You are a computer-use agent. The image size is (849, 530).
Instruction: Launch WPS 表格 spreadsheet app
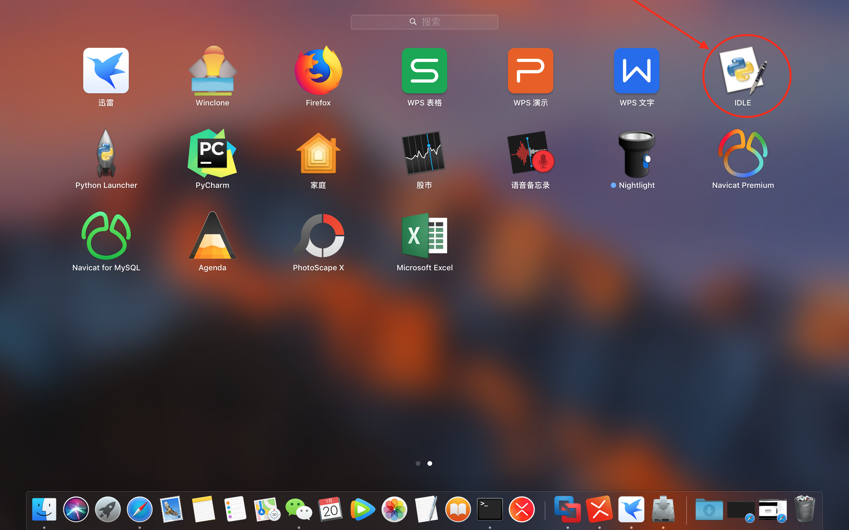pyautogui.click(x=424, y=71)
